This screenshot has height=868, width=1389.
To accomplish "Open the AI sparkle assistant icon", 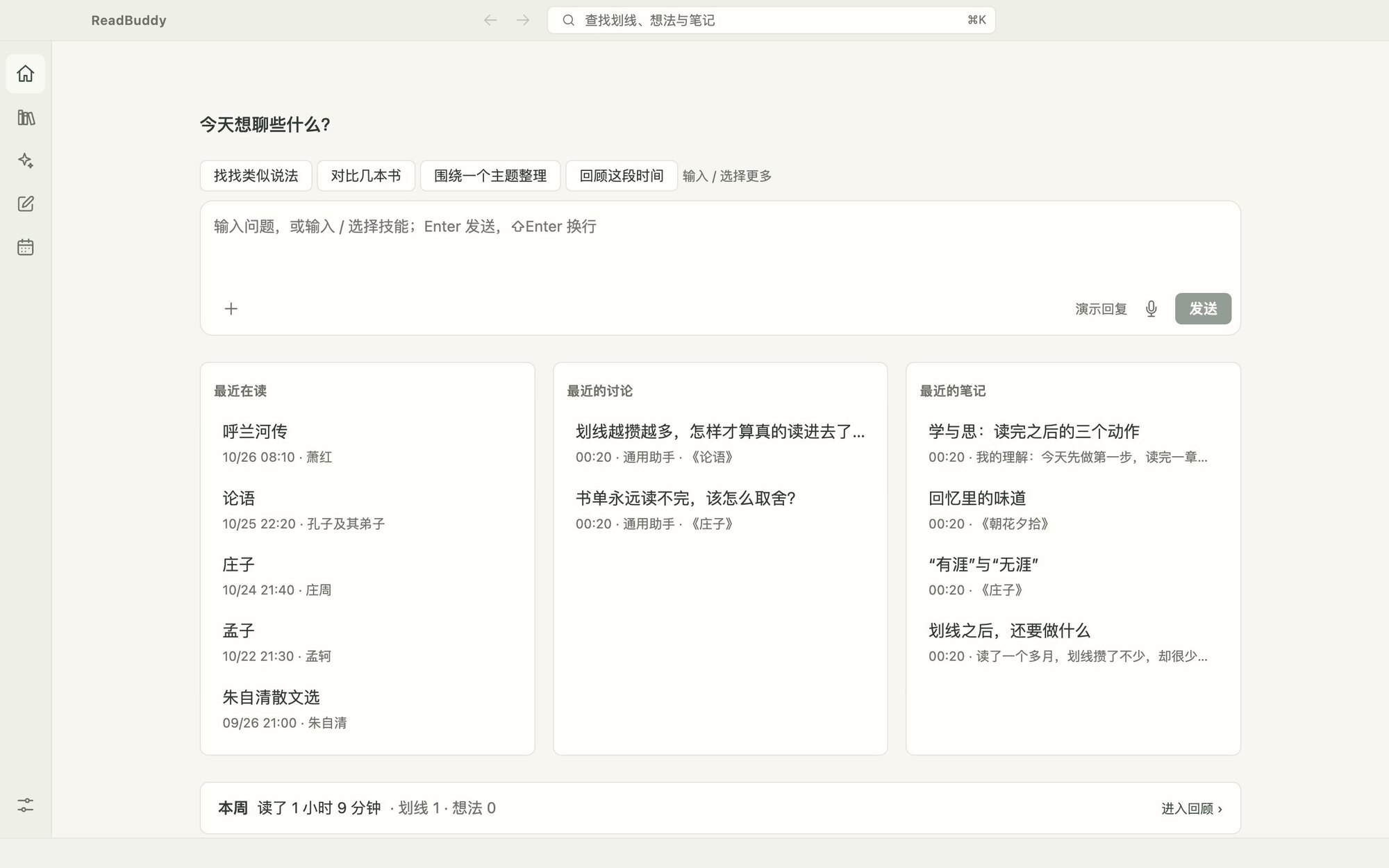I will point(26,160).
